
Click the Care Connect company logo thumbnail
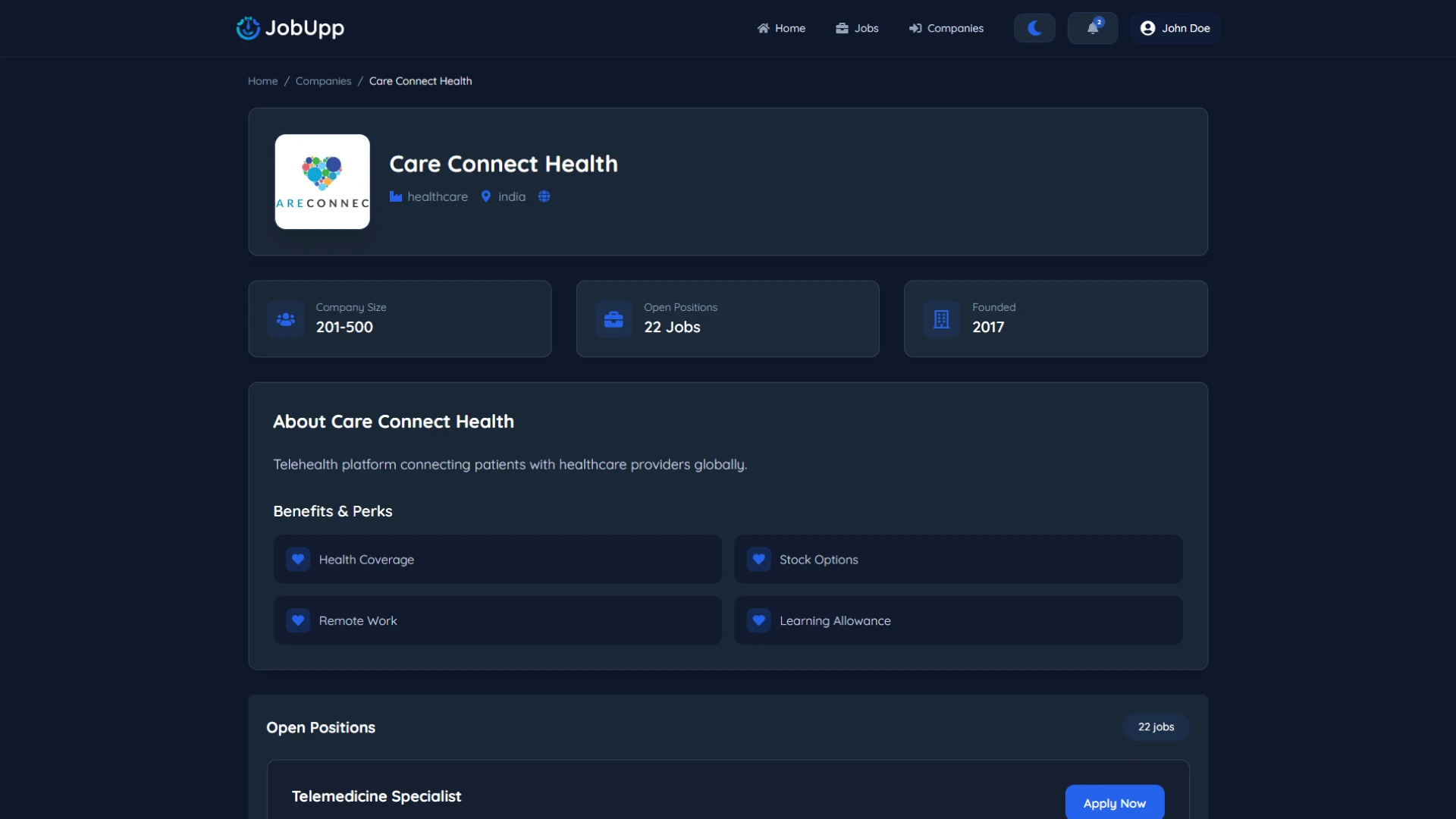tap(322, 182)
